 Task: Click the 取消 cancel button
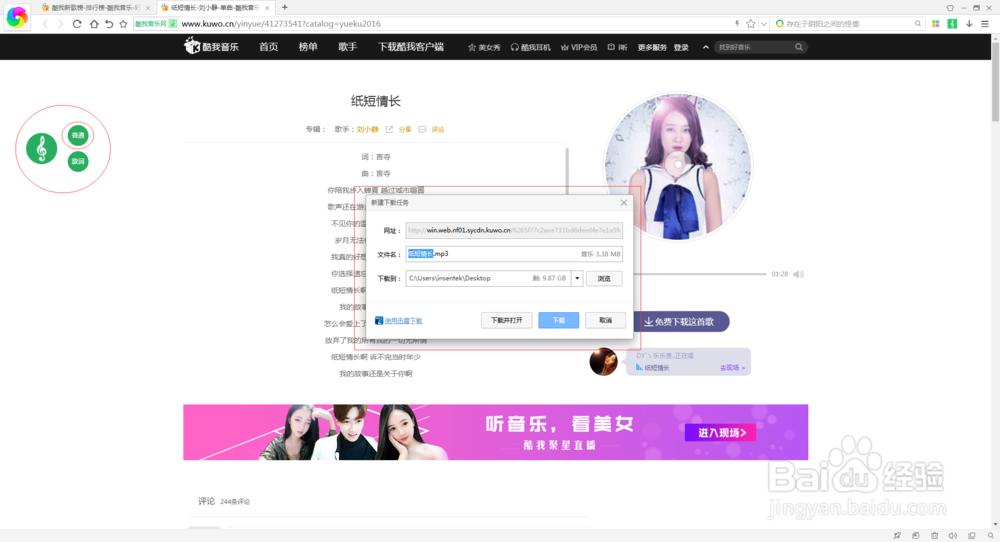pyautogui.click(x=605, y=320)
